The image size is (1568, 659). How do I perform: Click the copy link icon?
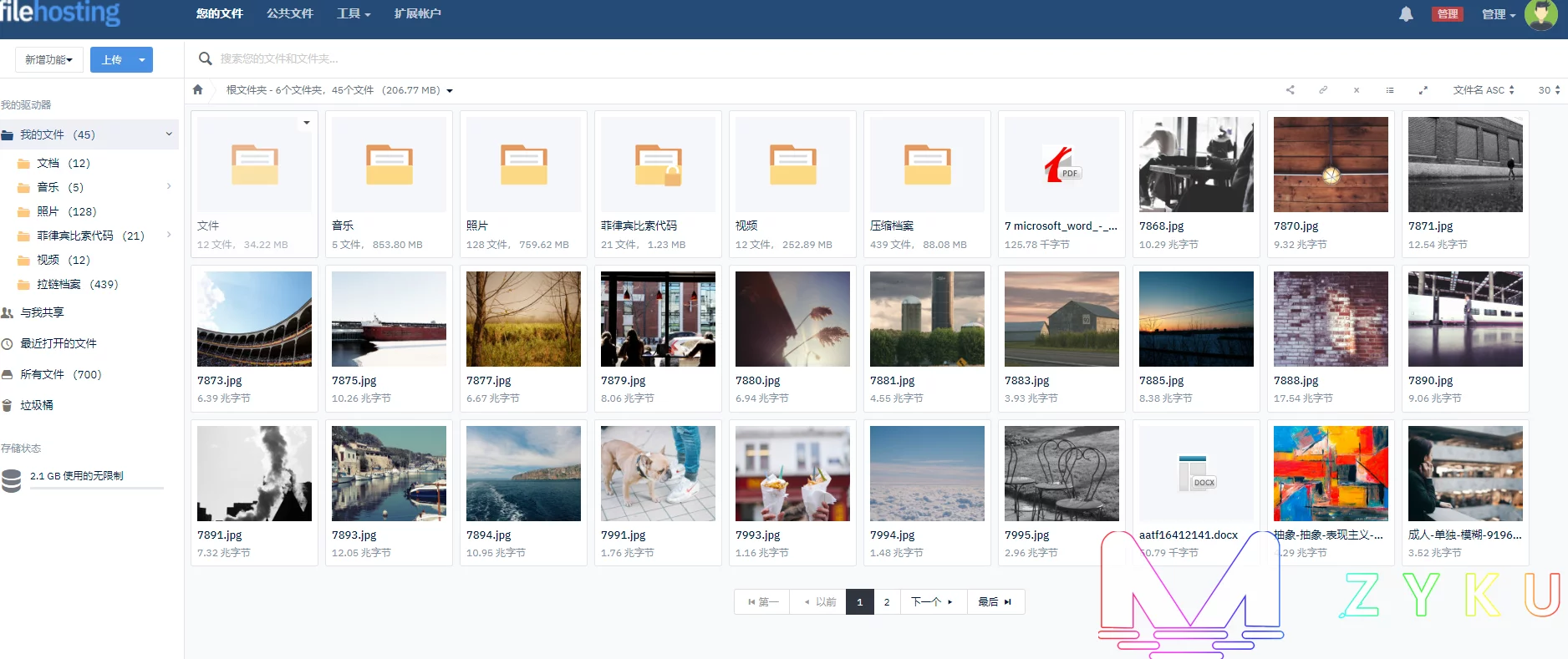pyautogui.click(x=1323, y=90)
